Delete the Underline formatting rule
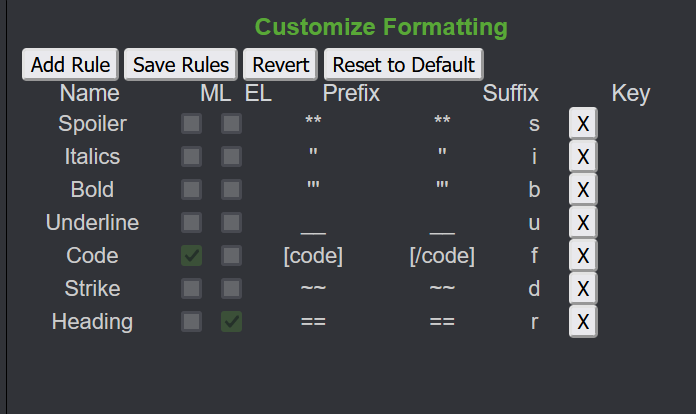 click(x=583, y=223)
